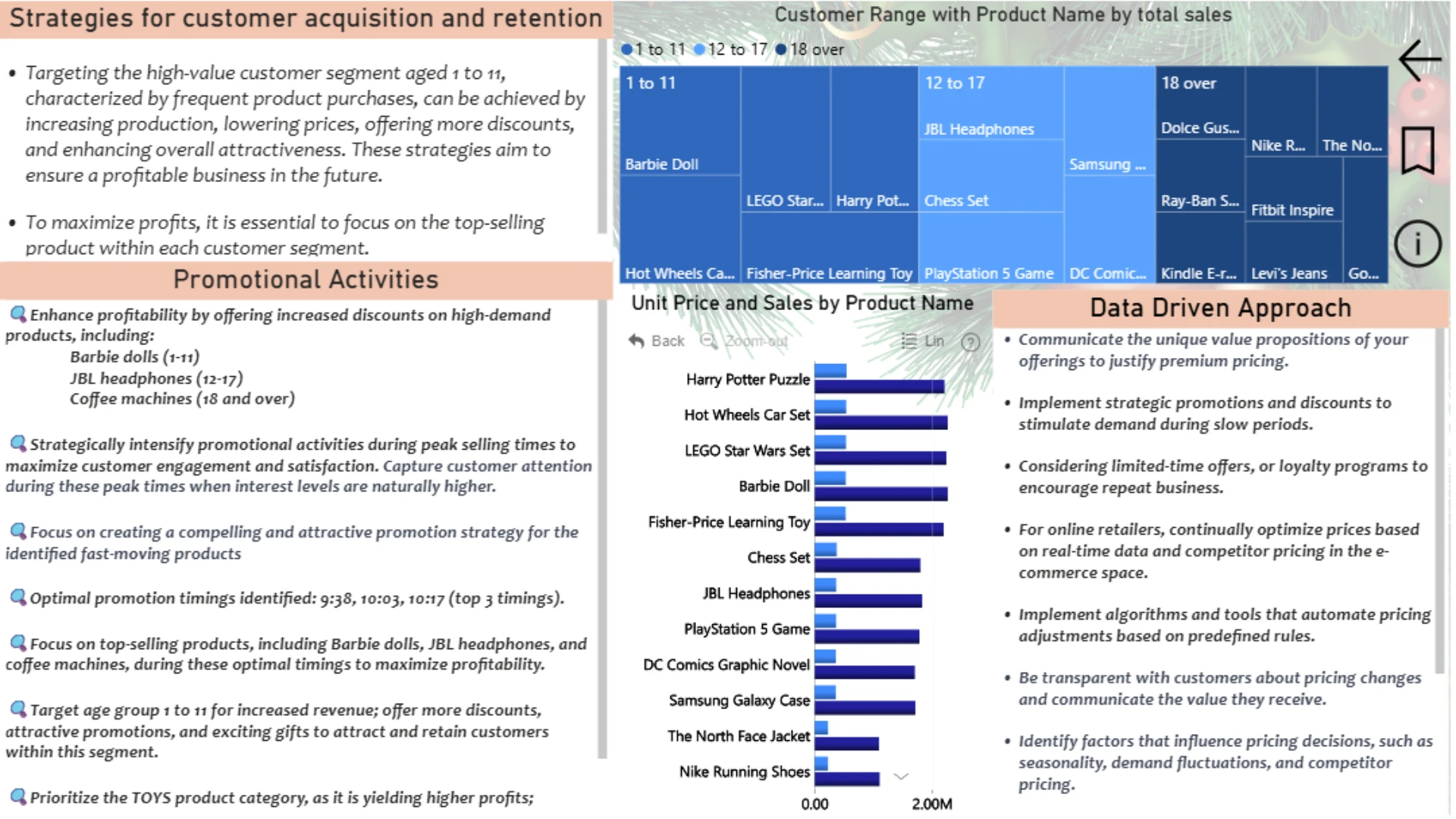
Task: Click the Back drill-up button in chart
Action: click(x=657, y=341)
